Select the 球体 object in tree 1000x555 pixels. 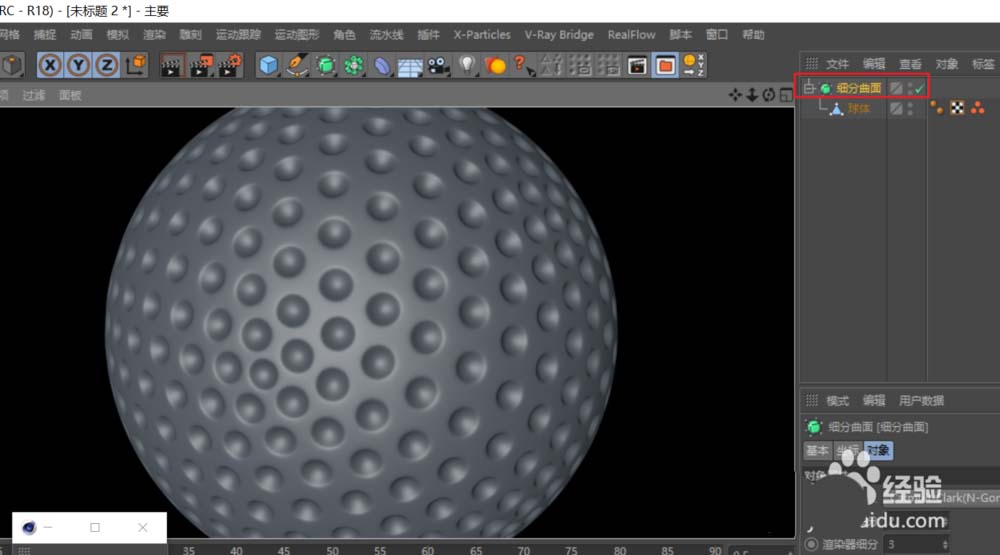pos(858,108)
